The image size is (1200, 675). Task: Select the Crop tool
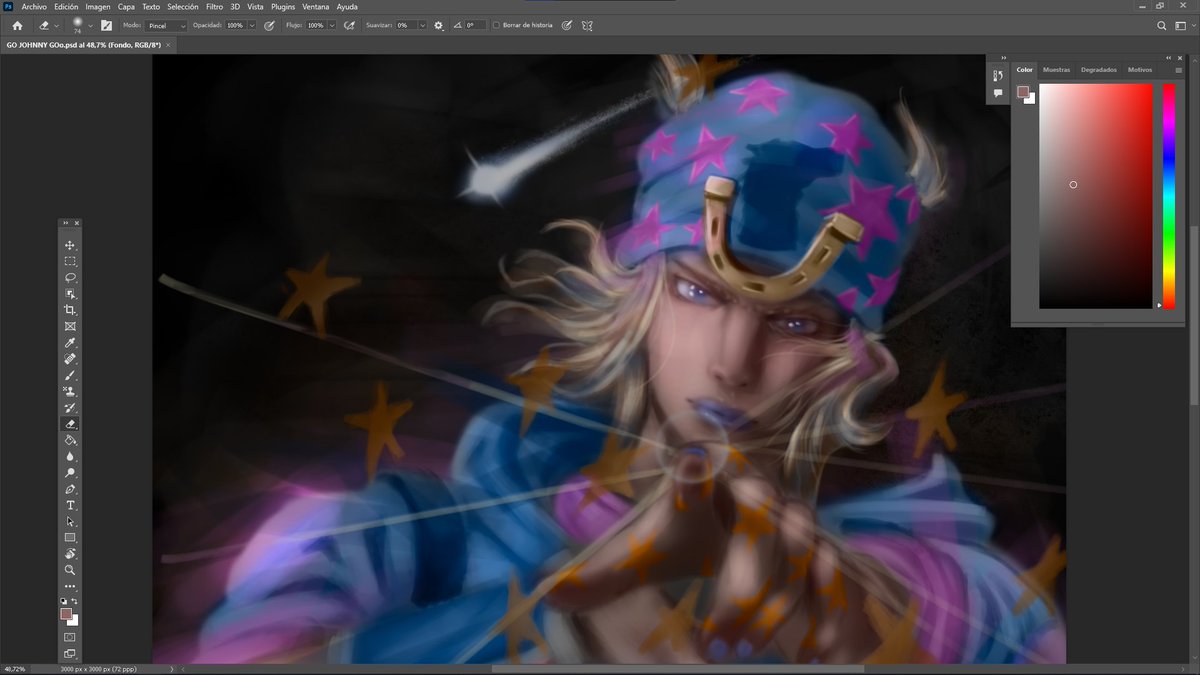coord(70,310)
